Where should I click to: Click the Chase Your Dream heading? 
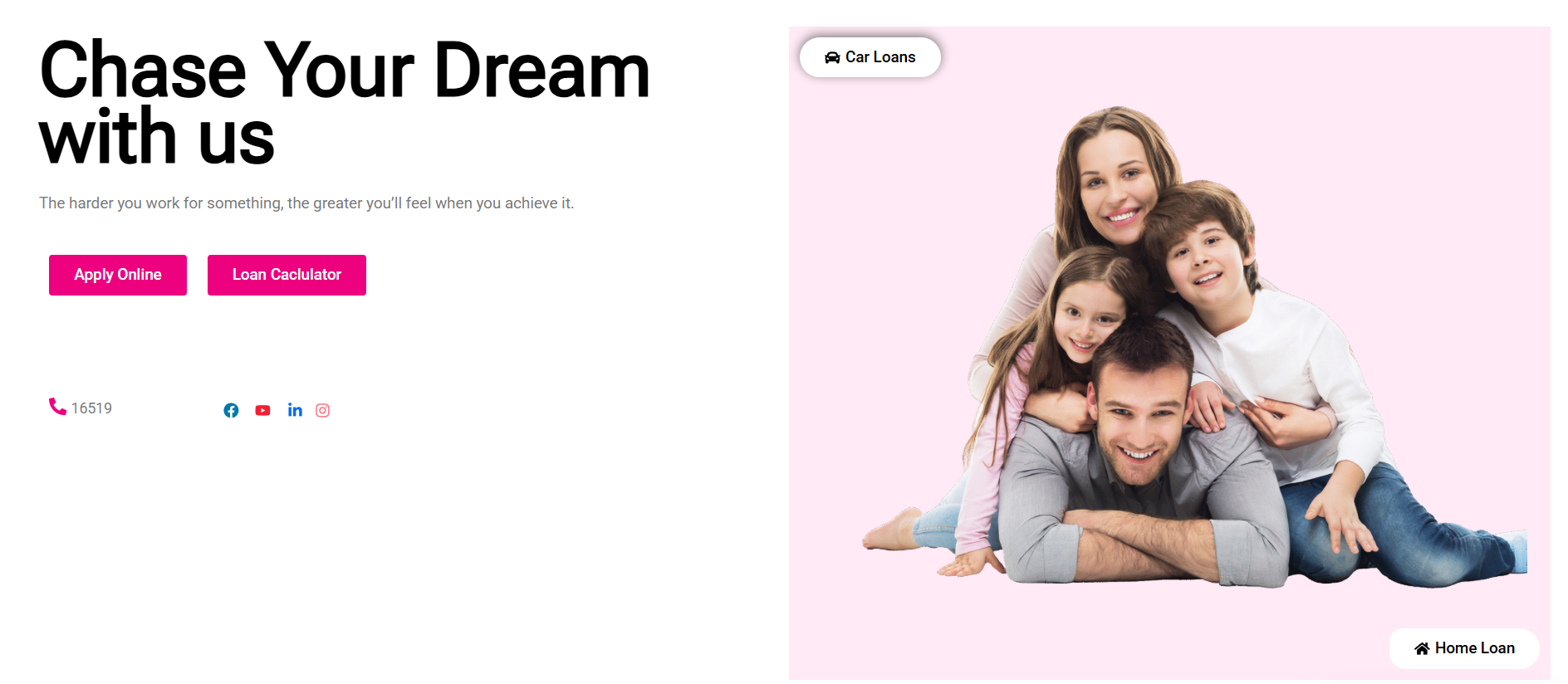tap(345, 104)
